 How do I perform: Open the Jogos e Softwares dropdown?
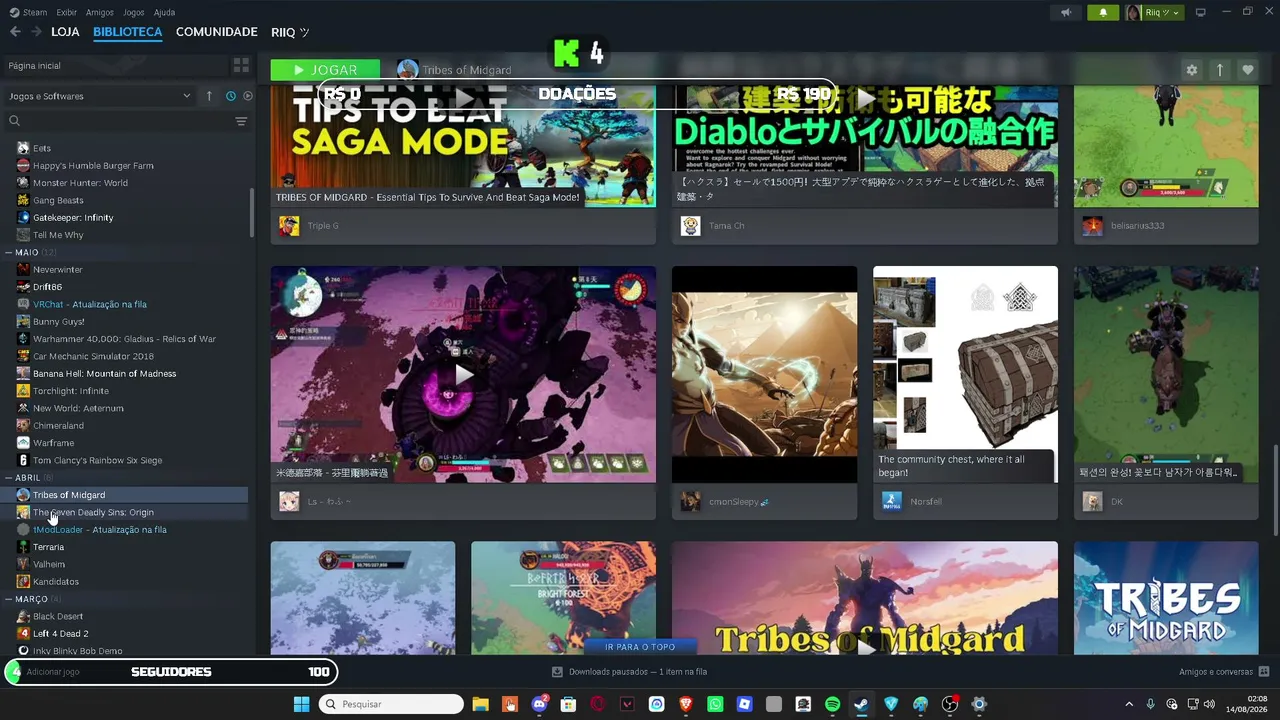tap(100, 96)
